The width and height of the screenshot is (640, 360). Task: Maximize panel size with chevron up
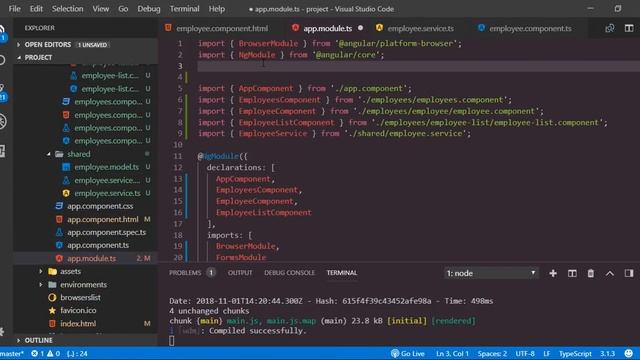point(609,273)
